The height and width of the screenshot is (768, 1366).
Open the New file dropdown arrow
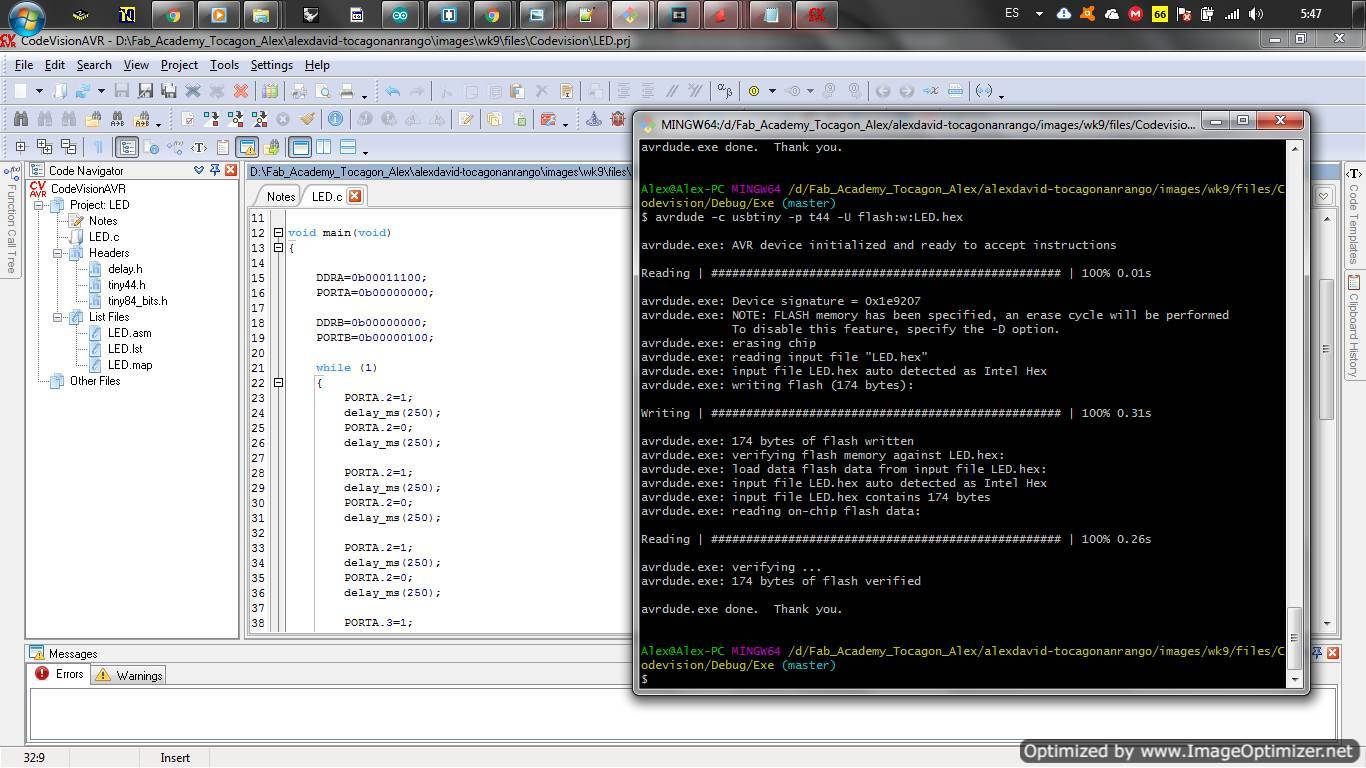[39, 91]
